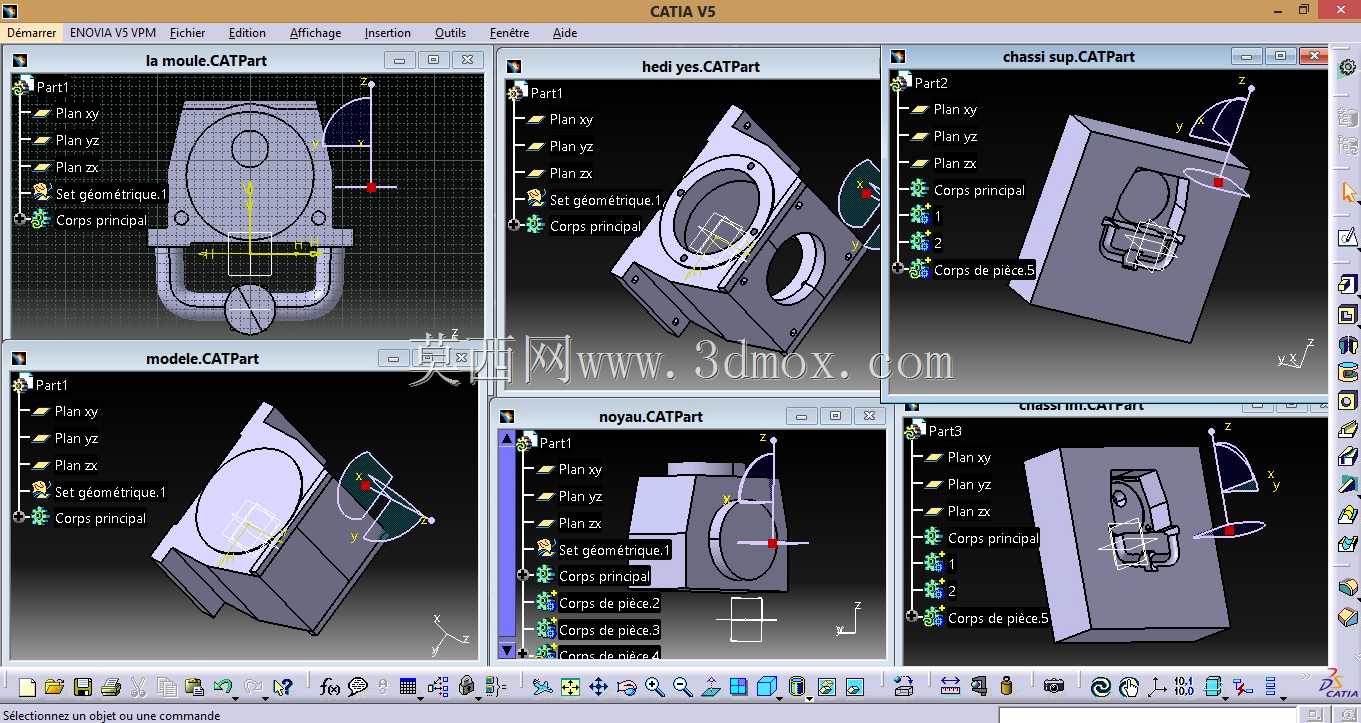The image size is (1361, 723).
Task: Select Plan xy in la moule.CATPart tree
Action: [77, 113]
